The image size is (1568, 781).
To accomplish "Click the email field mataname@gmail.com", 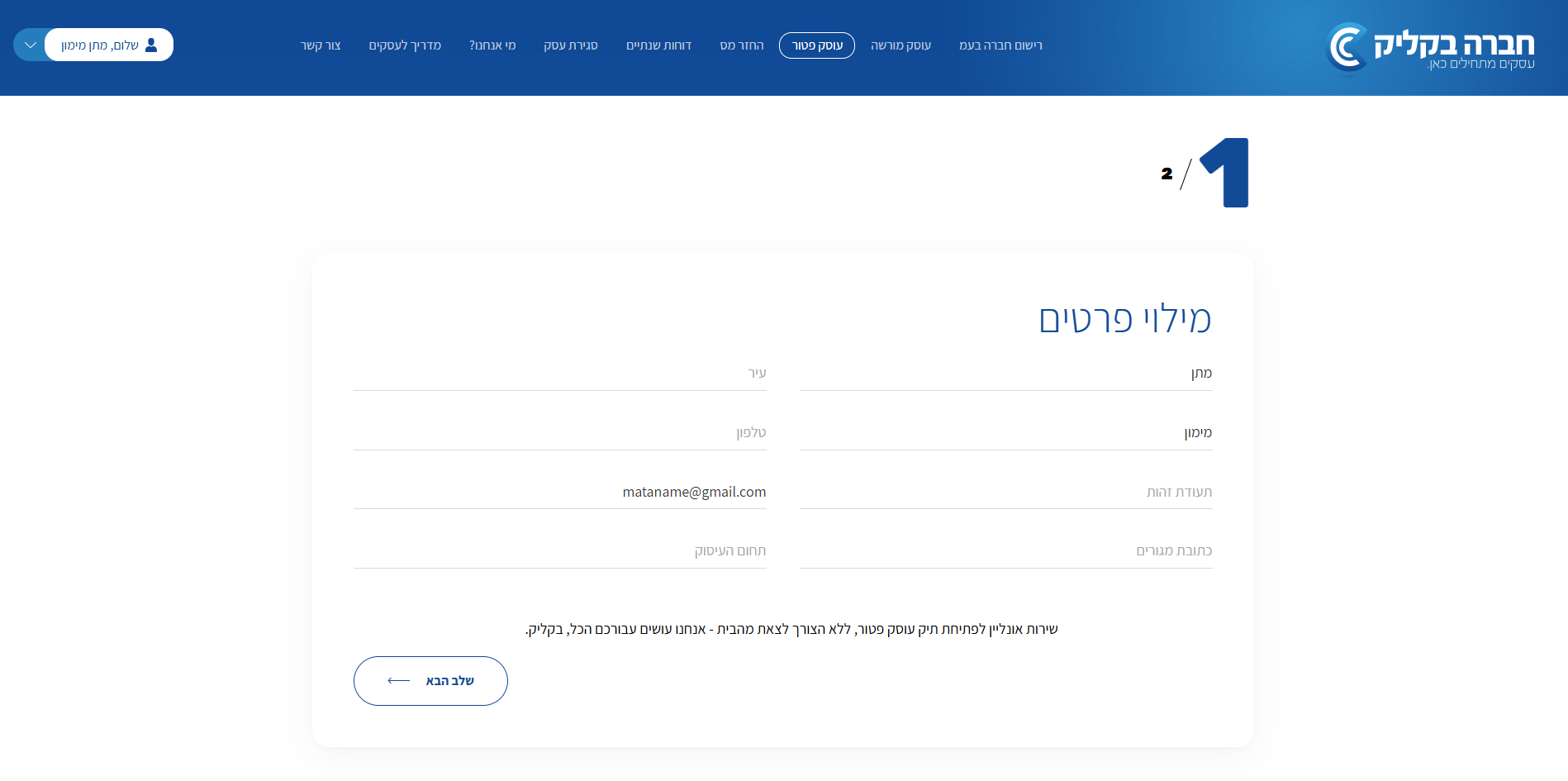I will point(559,493).
